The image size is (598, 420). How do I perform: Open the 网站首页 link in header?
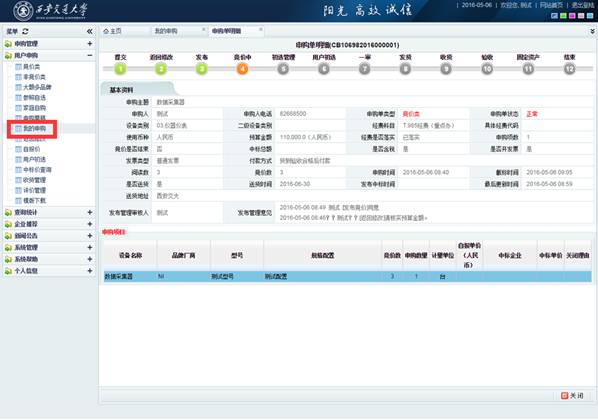click(551, 5)
